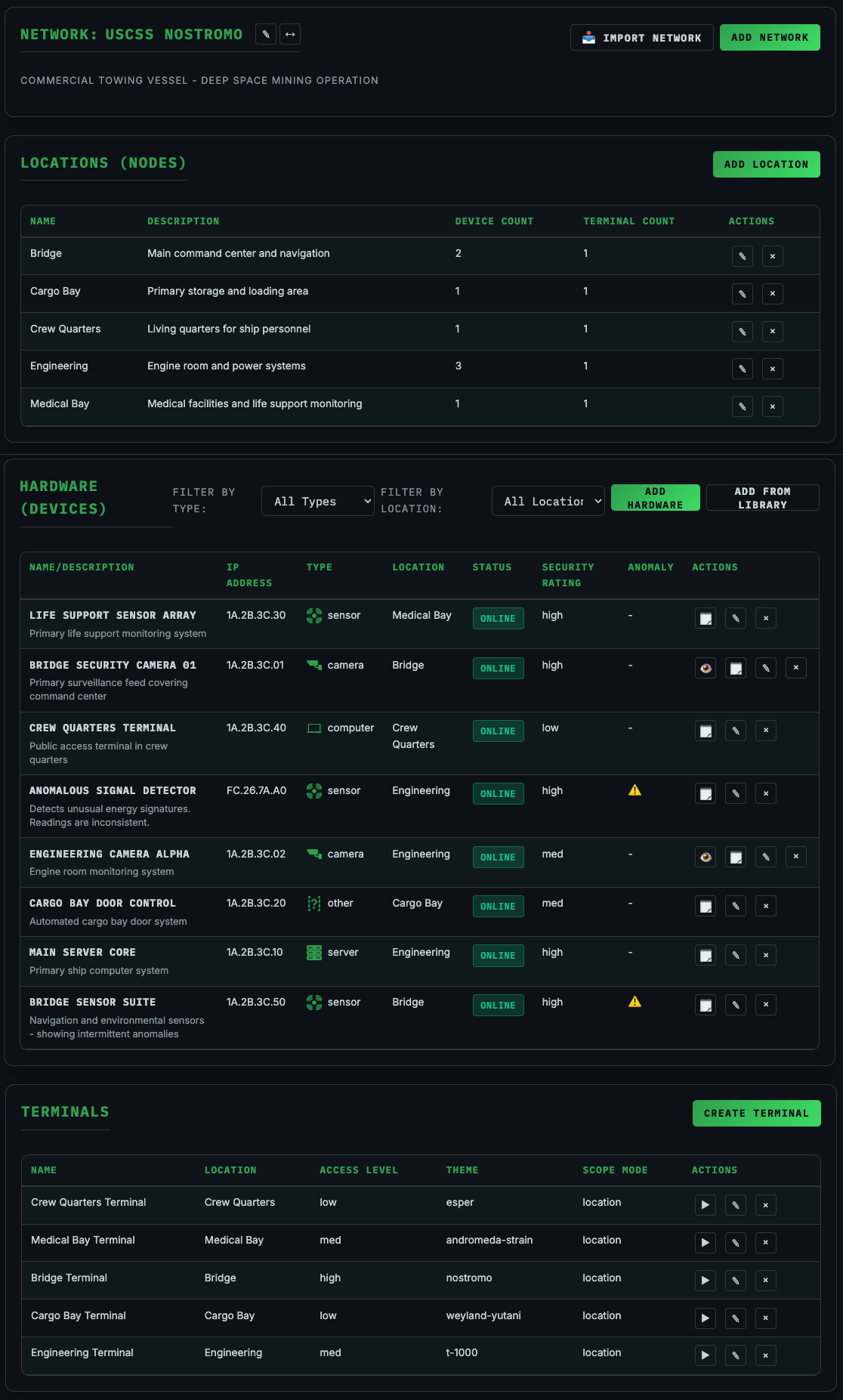This screenshot has height=1400, width=843.
Task: View Engineering Camera Alpha feed
Action: click(x=706, y=857)
